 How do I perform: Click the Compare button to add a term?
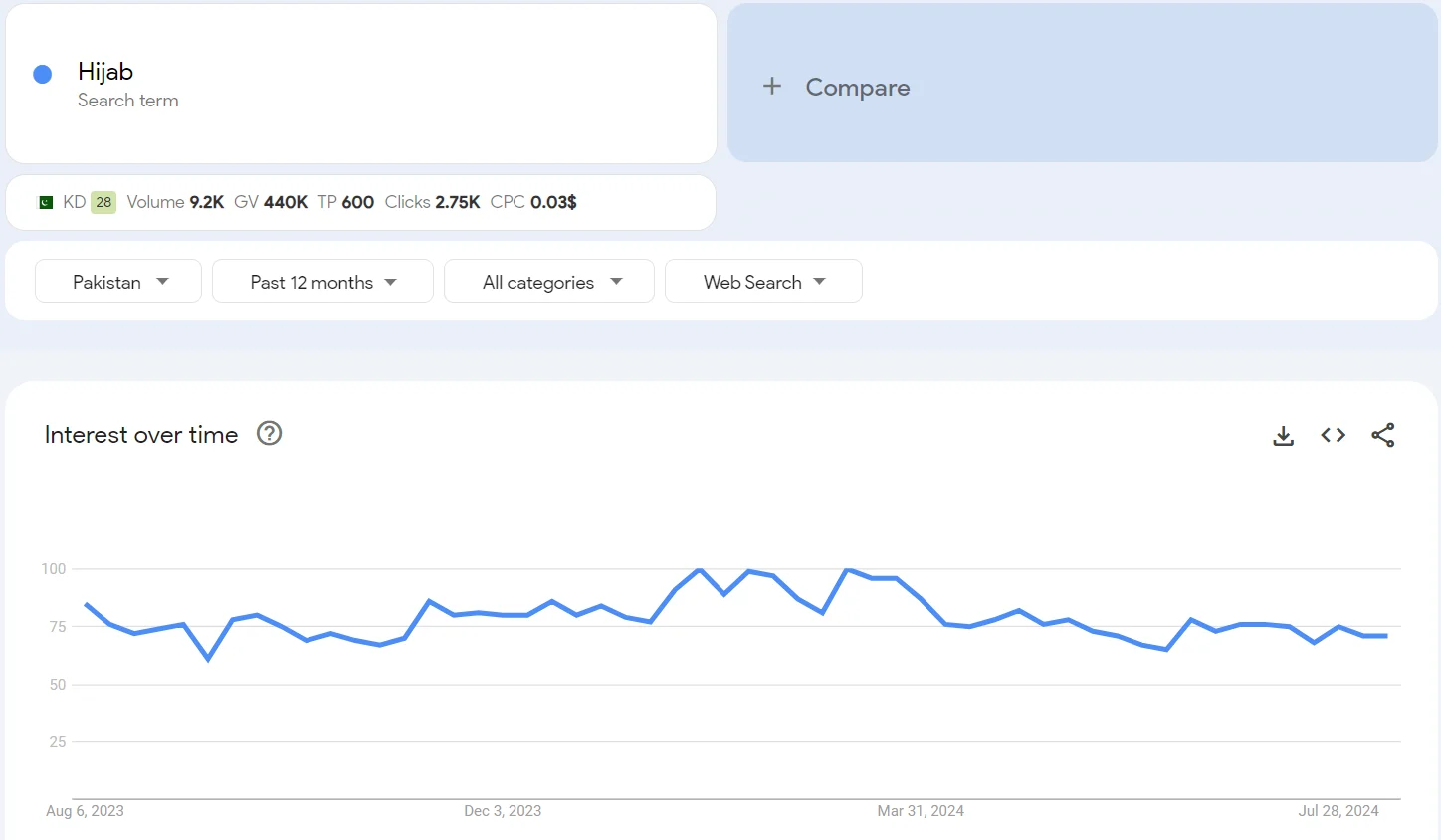pos(856,87)
